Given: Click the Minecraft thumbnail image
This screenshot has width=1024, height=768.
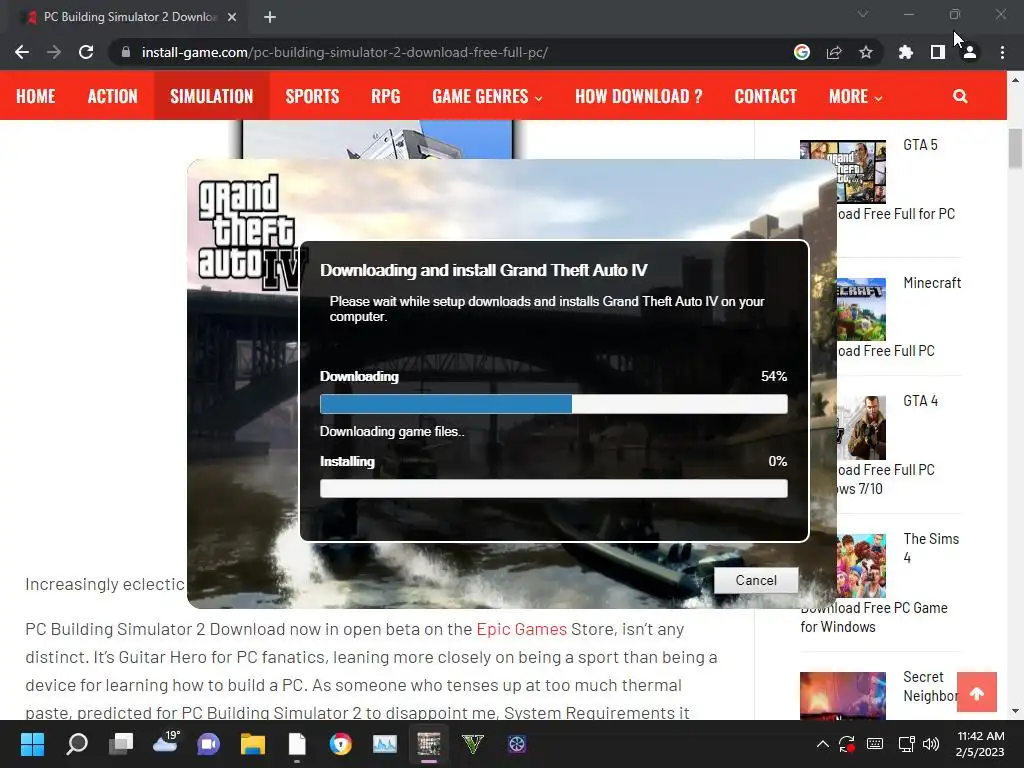Looking at the screenshot, I should [861, 310].
